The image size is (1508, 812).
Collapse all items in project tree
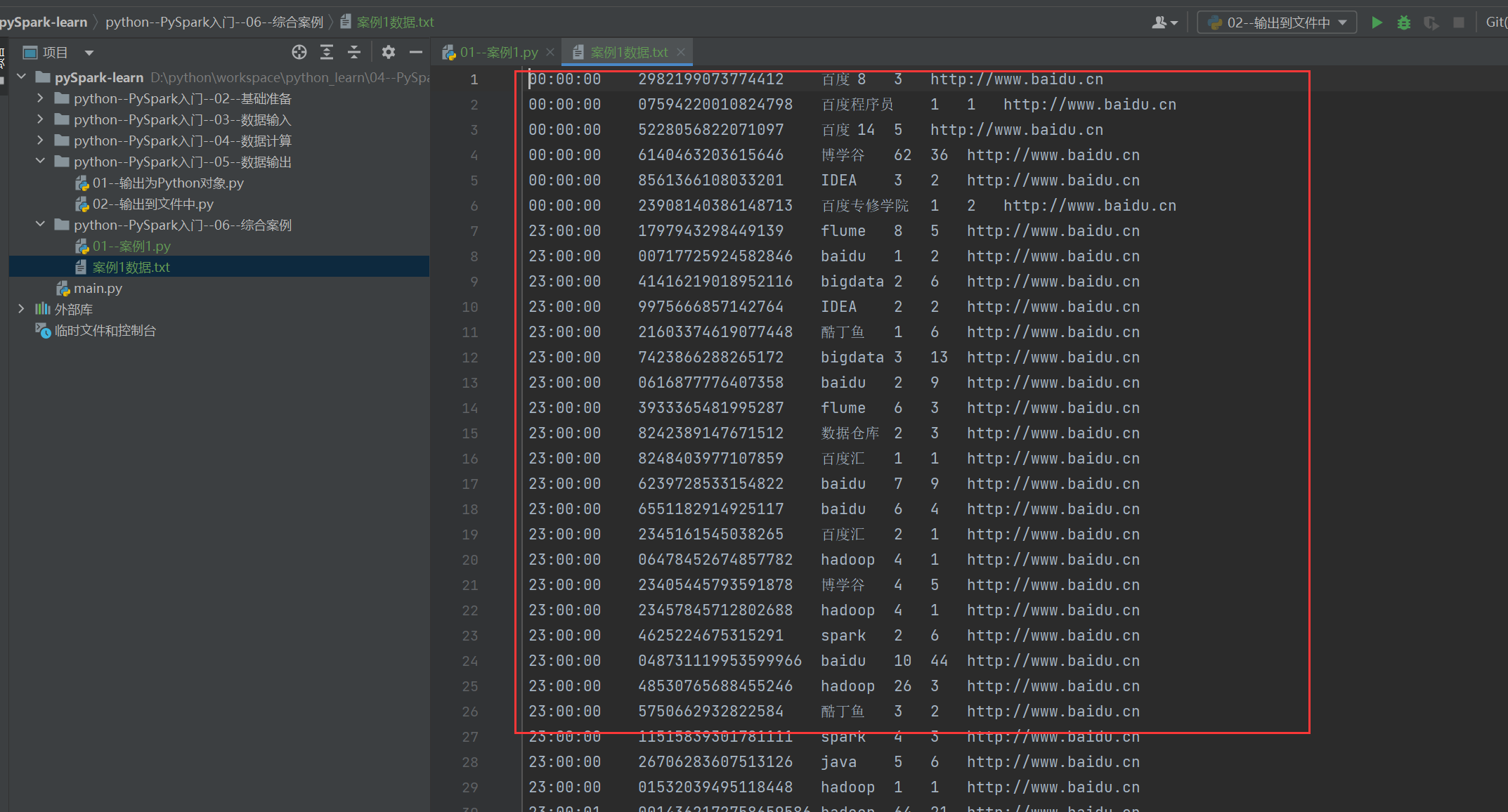354,52
